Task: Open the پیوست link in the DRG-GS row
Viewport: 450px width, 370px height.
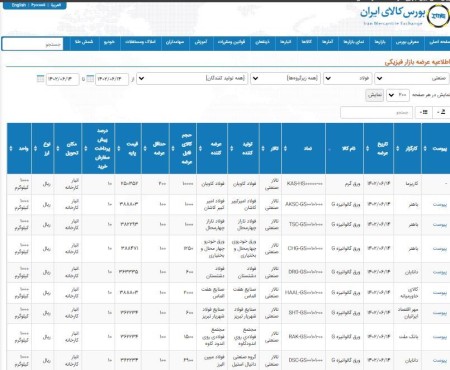Action: coord(440,272)
